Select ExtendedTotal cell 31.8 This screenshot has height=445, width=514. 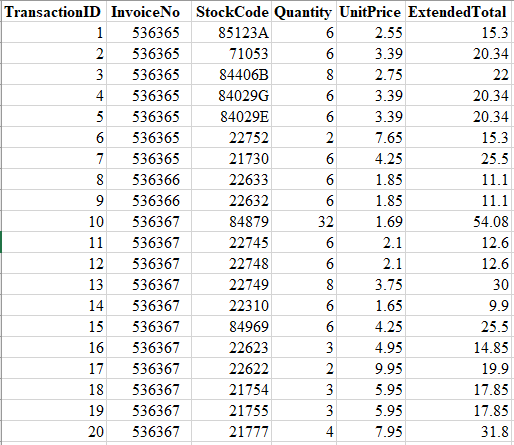(x=458, y=432)
